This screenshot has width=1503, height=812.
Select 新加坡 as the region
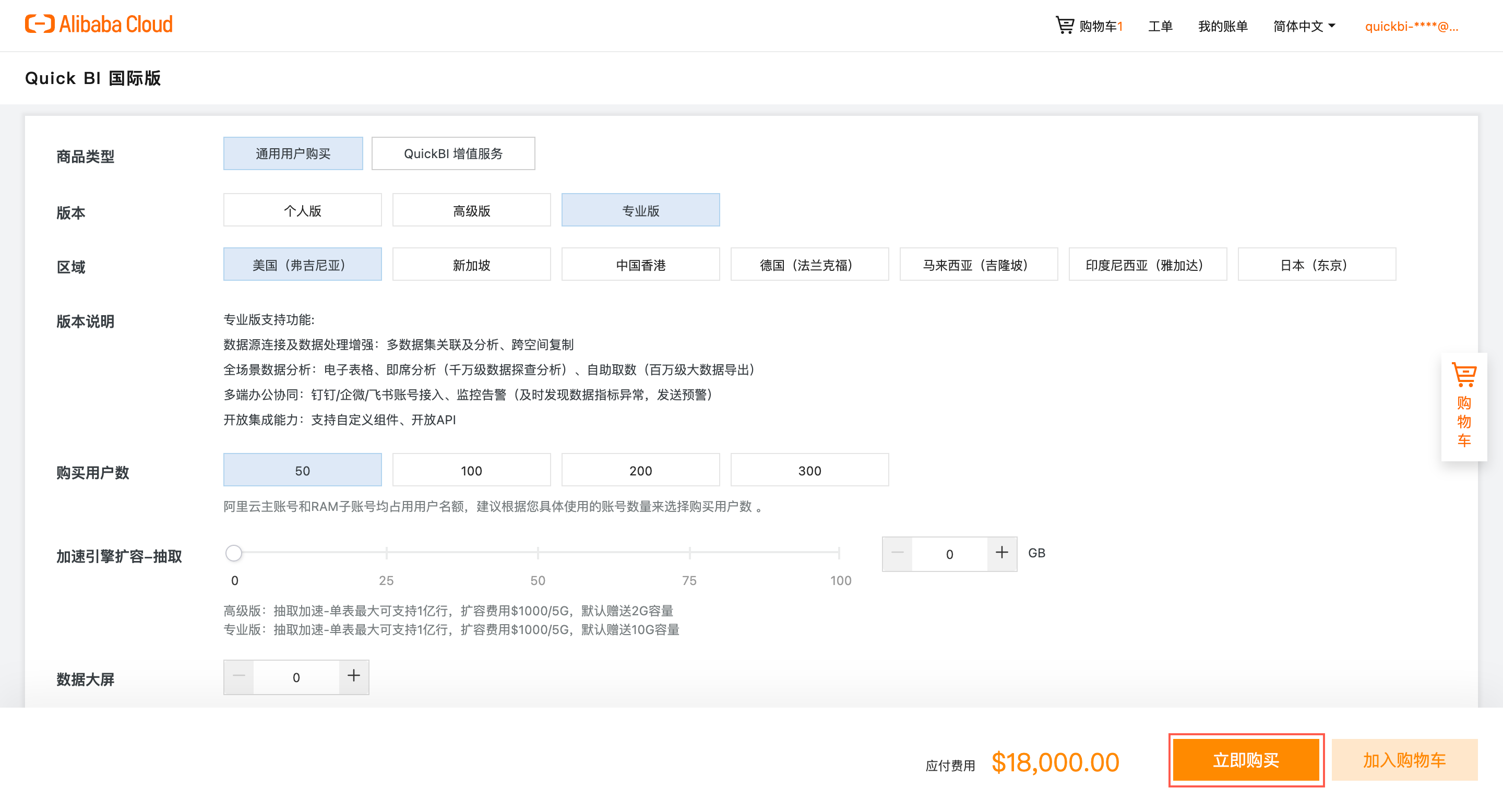click(x=471, y=265)
